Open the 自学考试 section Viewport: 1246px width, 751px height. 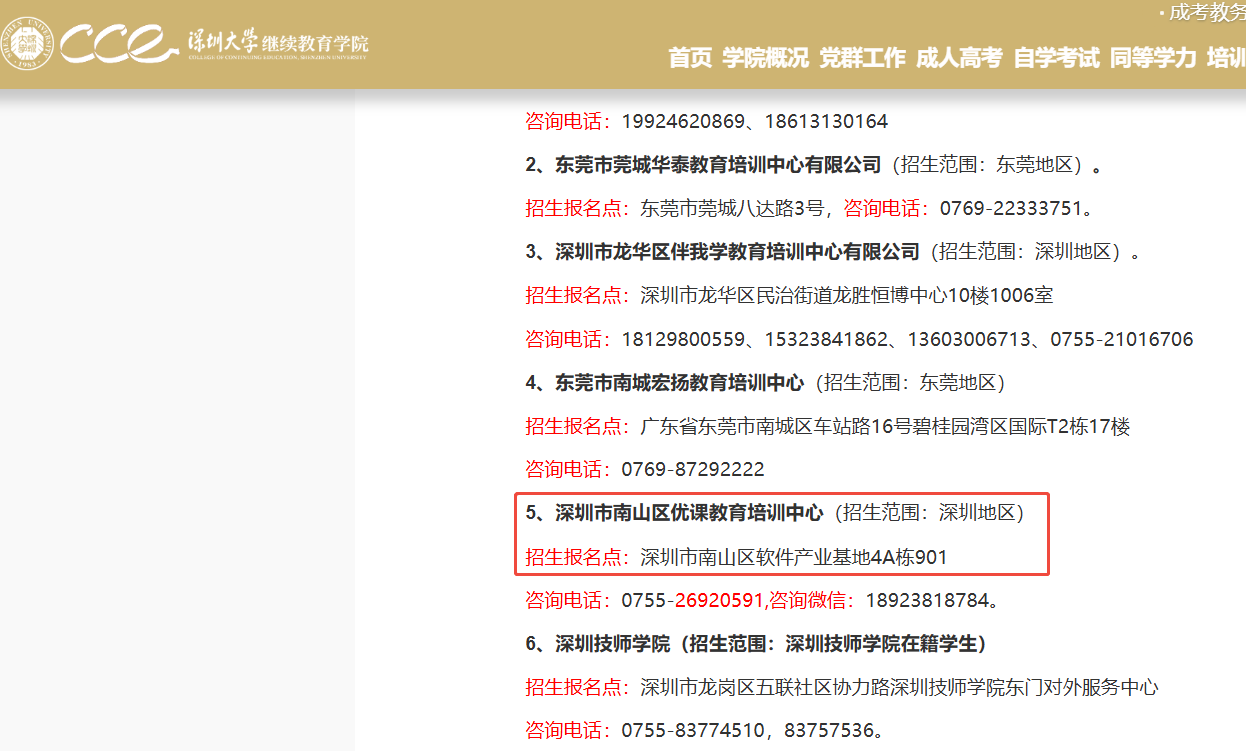point(1056,58)
